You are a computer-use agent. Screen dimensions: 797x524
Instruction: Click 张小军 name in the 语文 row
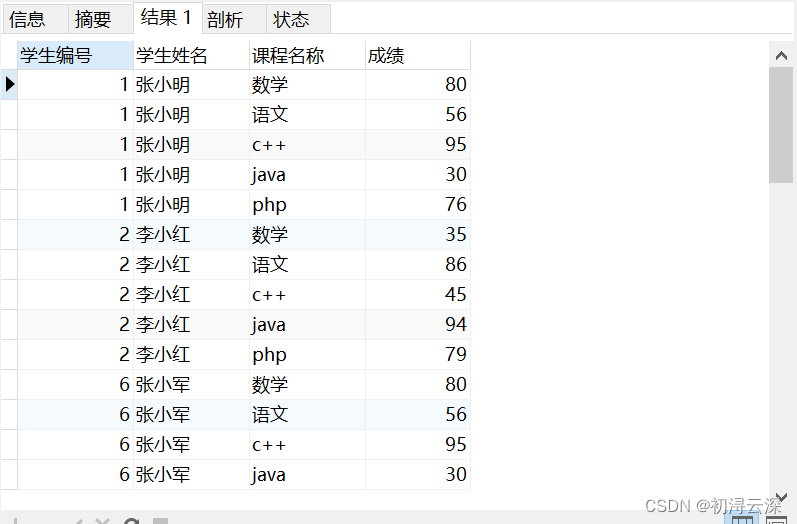point(192,414)
